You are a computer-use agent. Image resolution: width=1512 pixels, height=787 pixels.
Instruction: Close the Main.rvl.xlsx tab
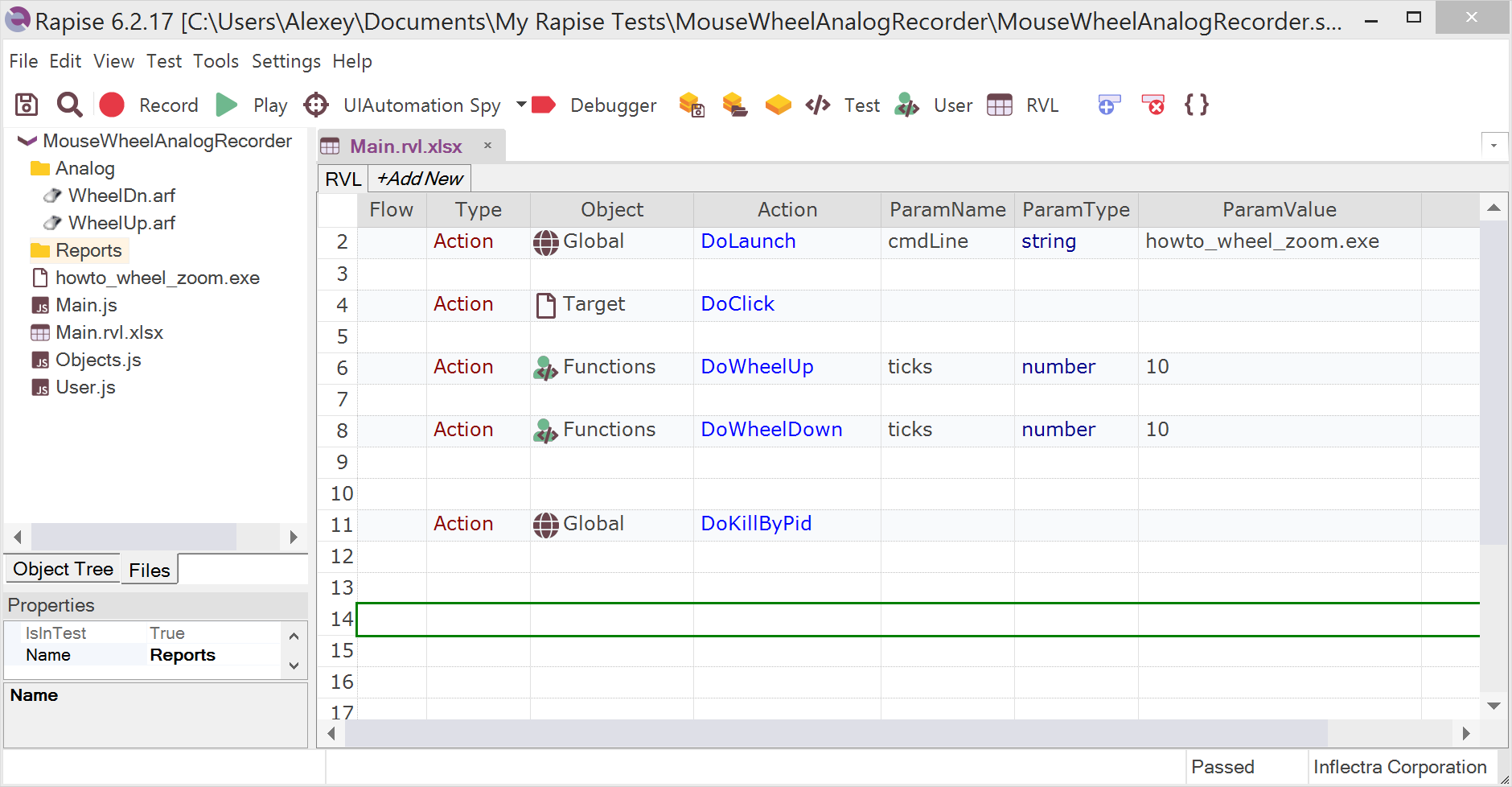click(487, 146)
